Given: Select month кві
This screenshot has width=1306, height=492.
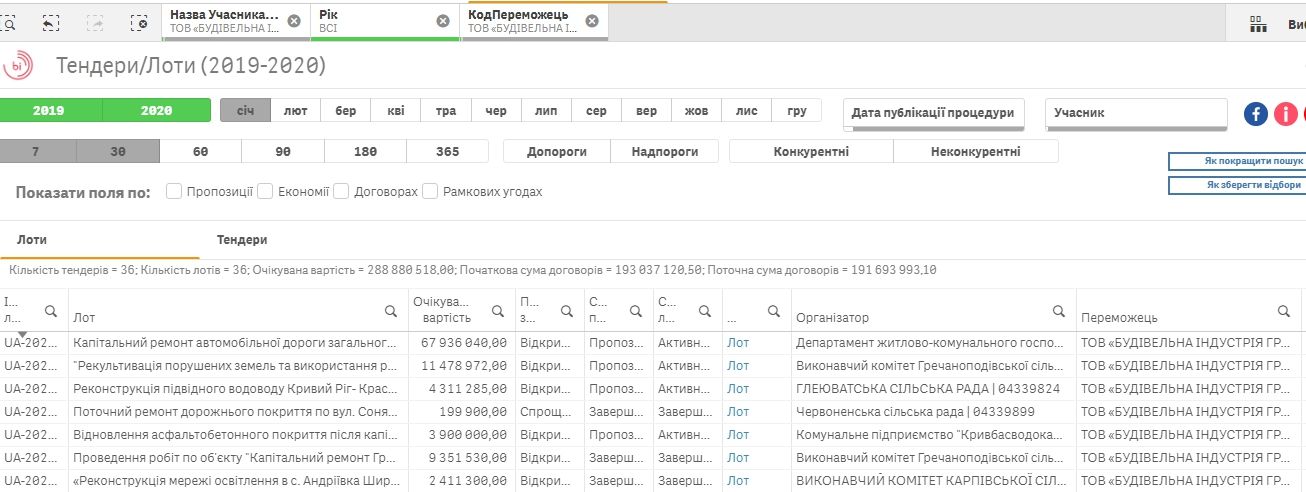Looking at the screenshot, I should (396, 110).
